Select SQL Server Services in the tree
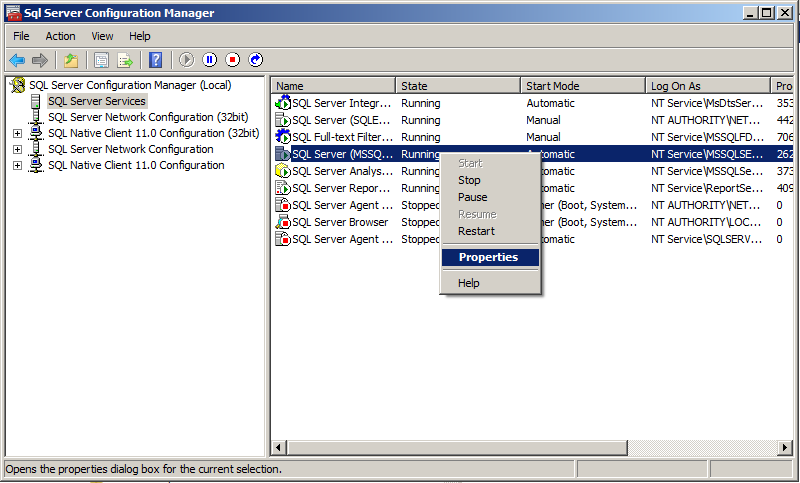 [x=96, y=101]
